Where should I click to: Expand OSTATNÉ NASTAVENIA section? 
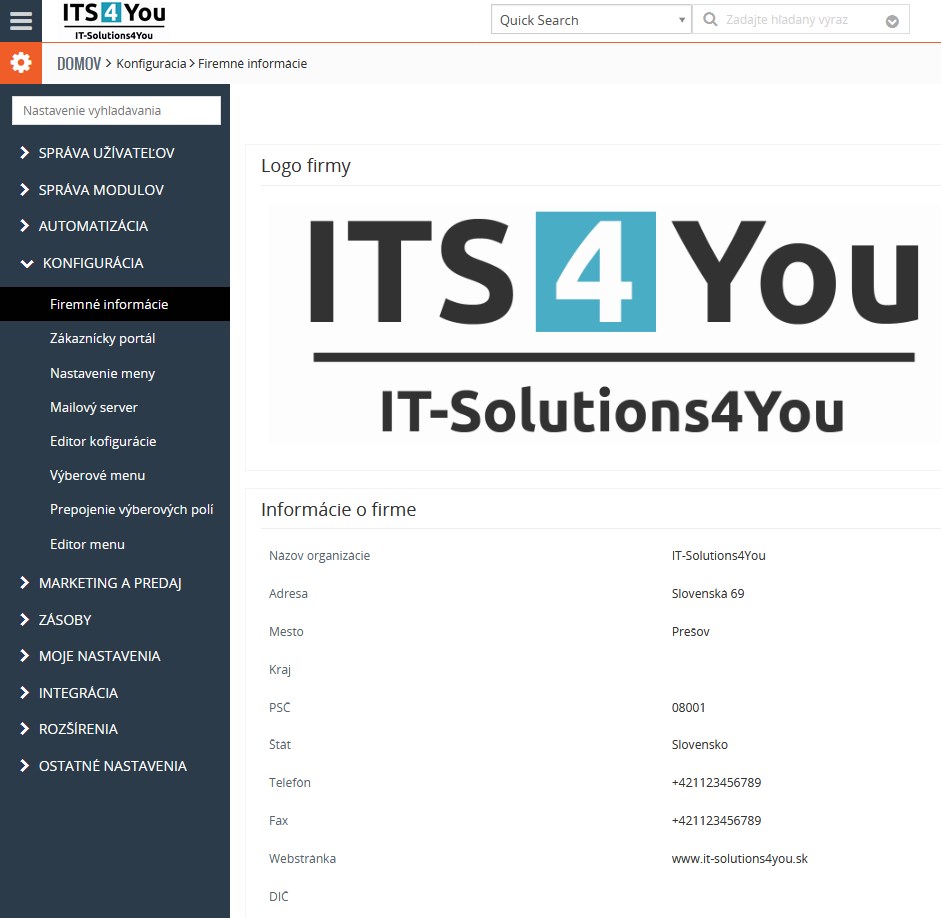115,766
